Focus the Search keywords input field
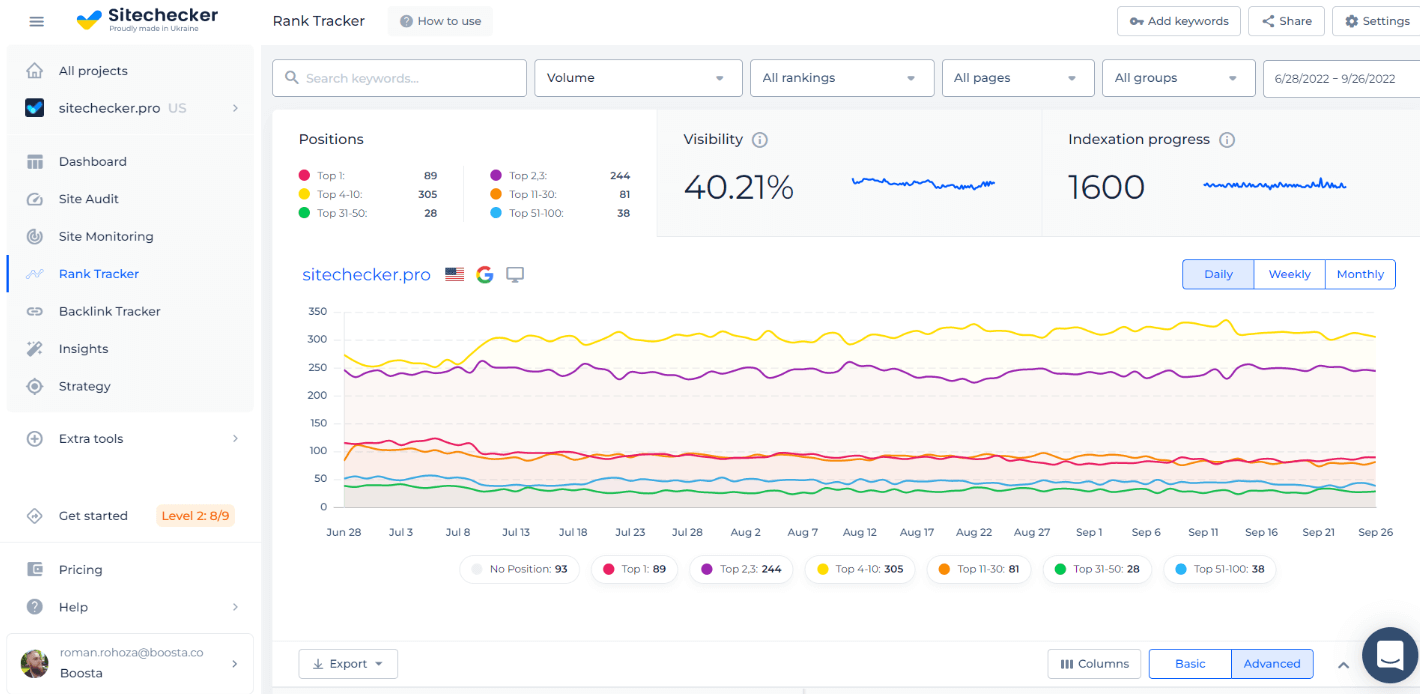The height and width of the screenshot is (694, 1420). pyautogui.click(x=399, y=78)
